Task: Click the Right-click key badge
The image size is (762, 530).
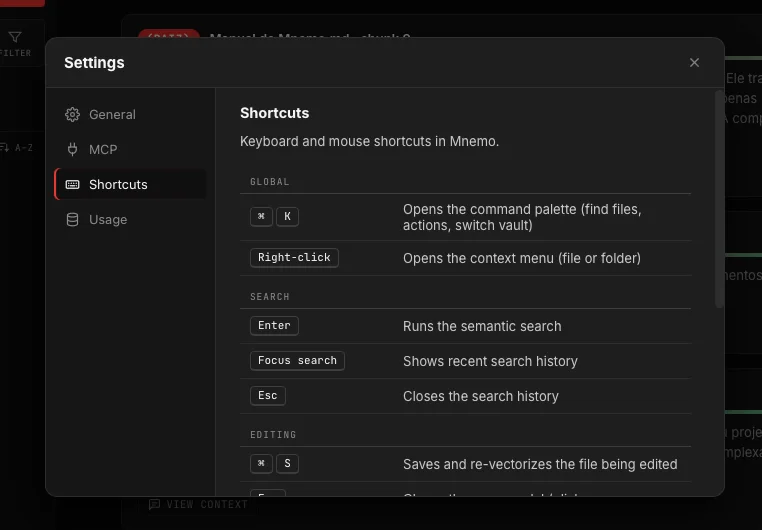Action: [x=294, y=257]
